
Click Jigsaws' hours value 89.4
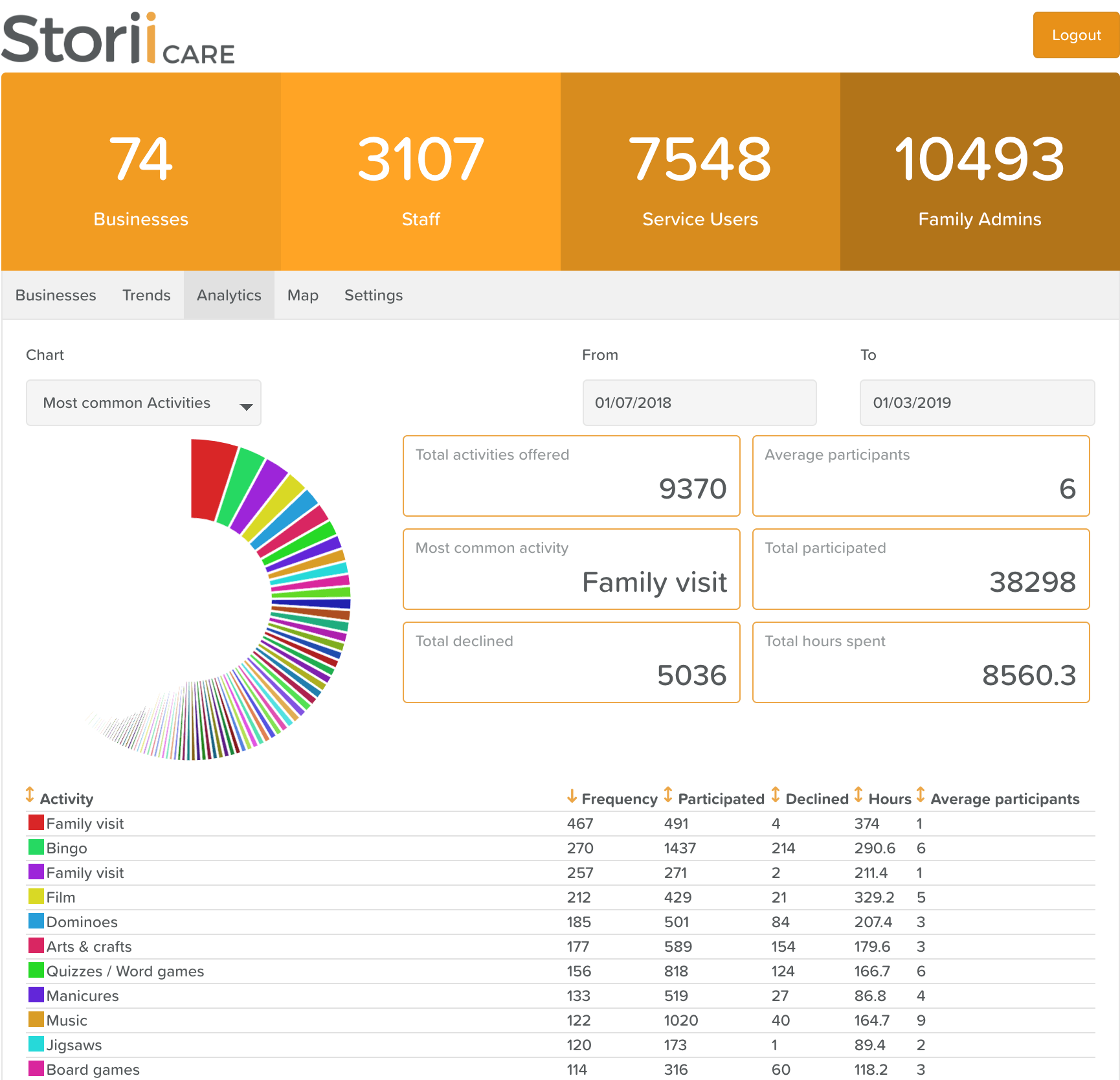pos(870,1045)
